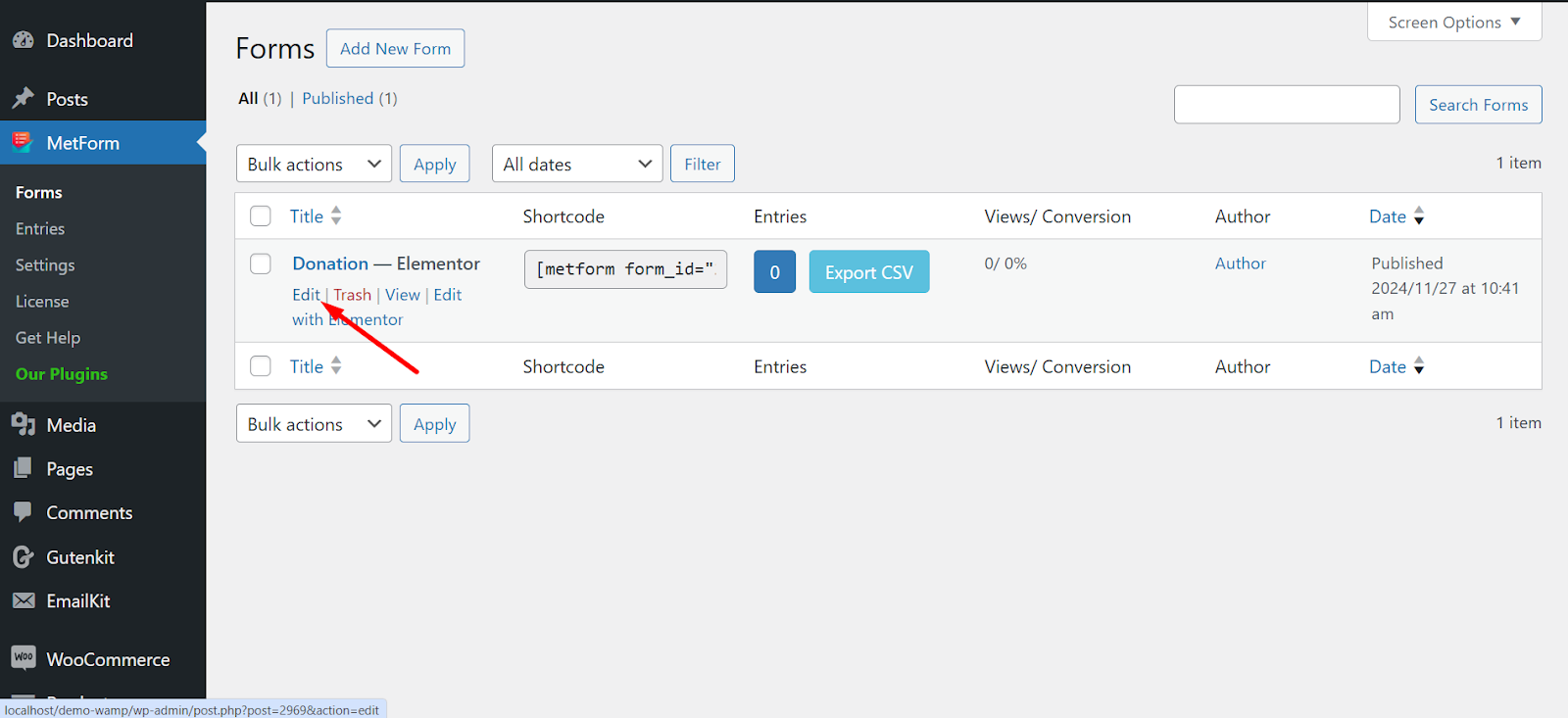The width and height of the screenshot is (1568, 718).
Task: Select the metform shortcode field
Action: click(x=625, y=269)
